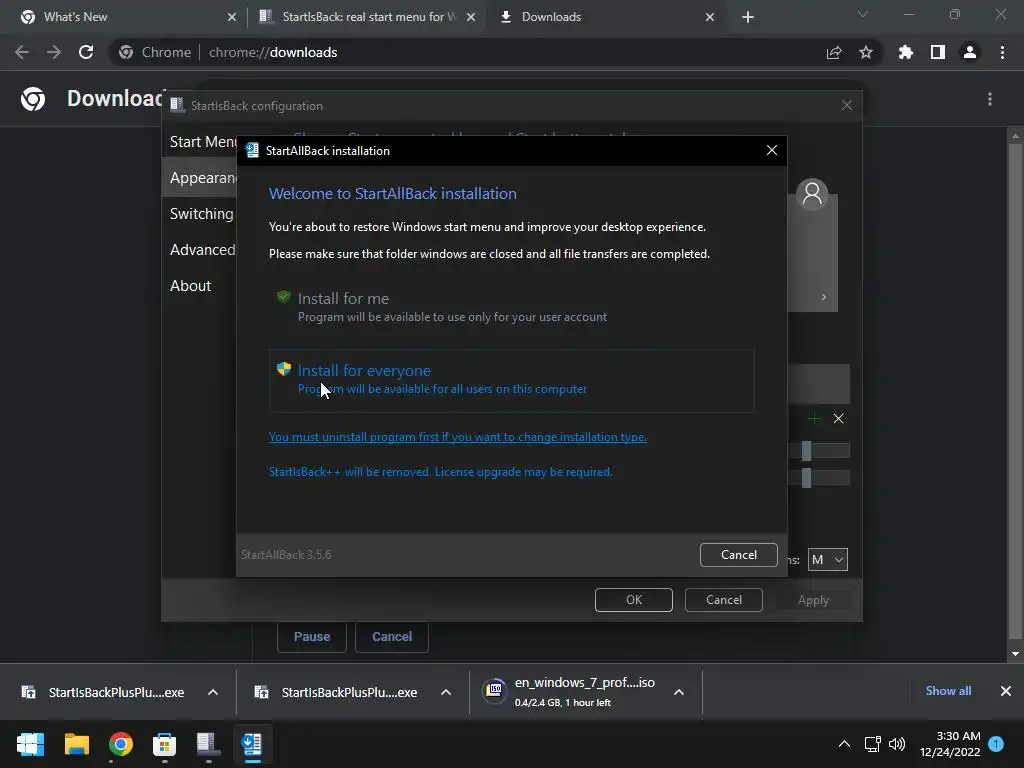Expand first StartIsBackPlusPlus.exe download options
Screen dimensions: 1024x768
click(213, 692)
